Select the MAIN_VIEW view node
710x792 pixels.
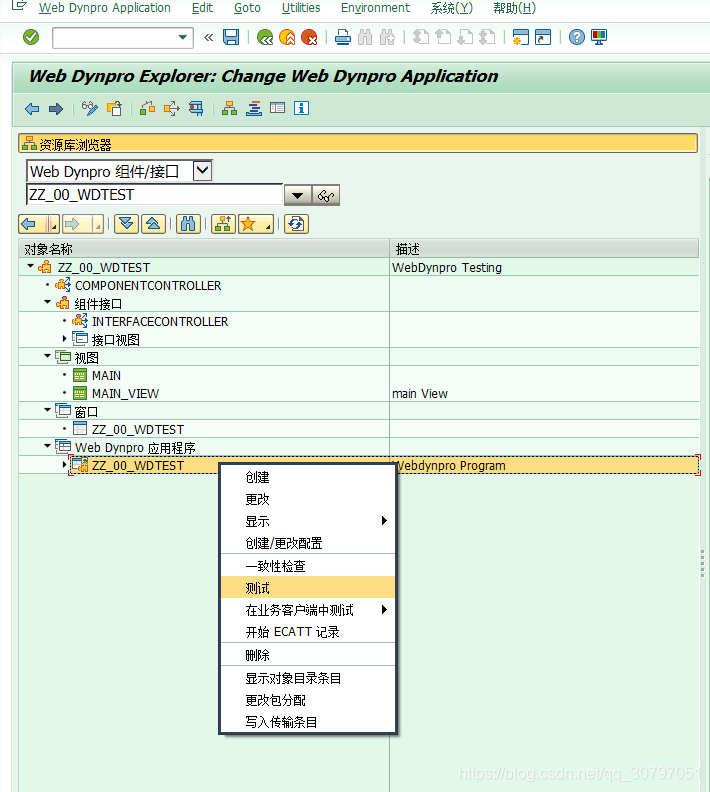coord(125,393)
